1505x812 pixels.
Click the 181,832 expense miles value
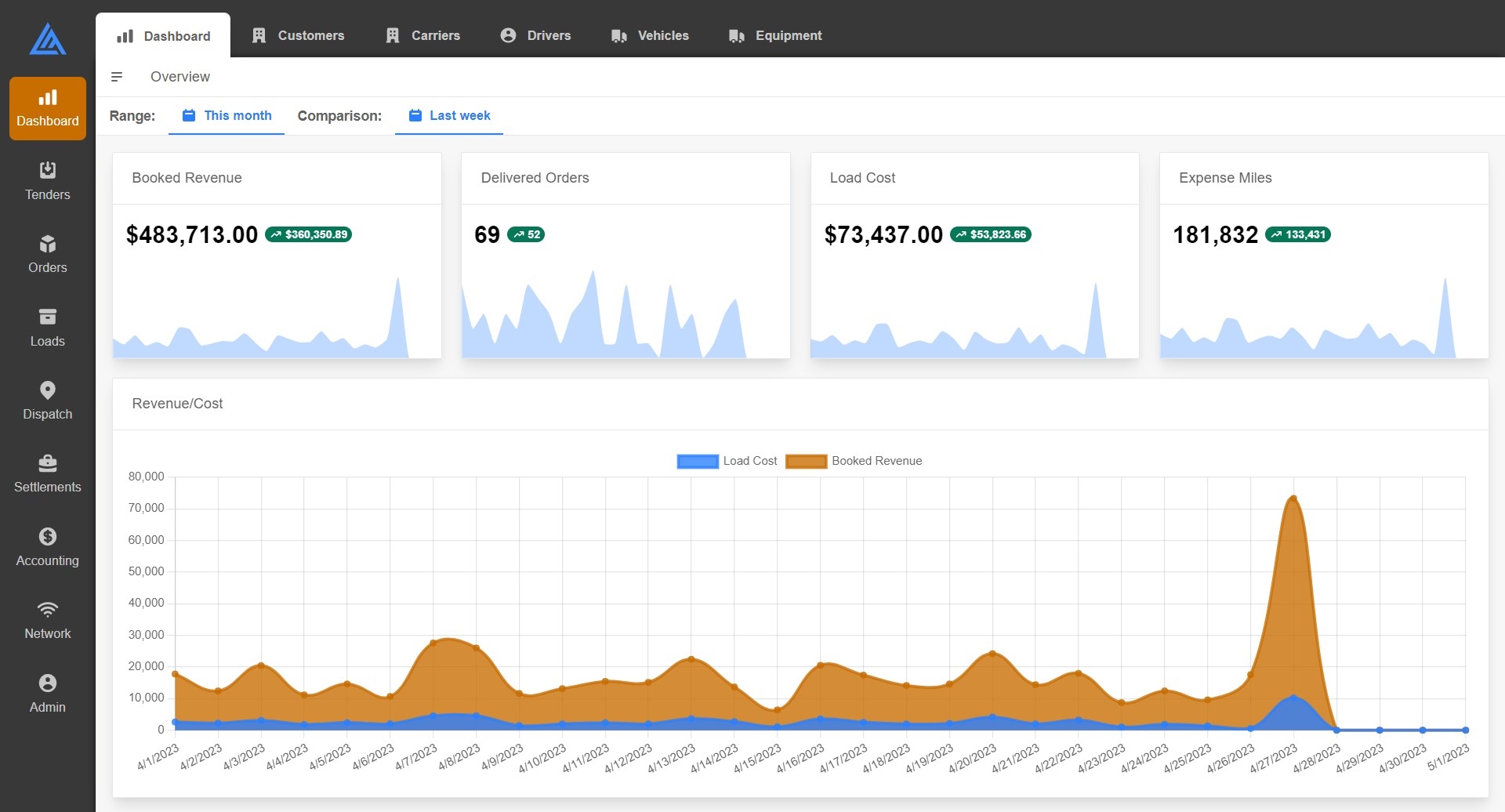coord(1215,234)
